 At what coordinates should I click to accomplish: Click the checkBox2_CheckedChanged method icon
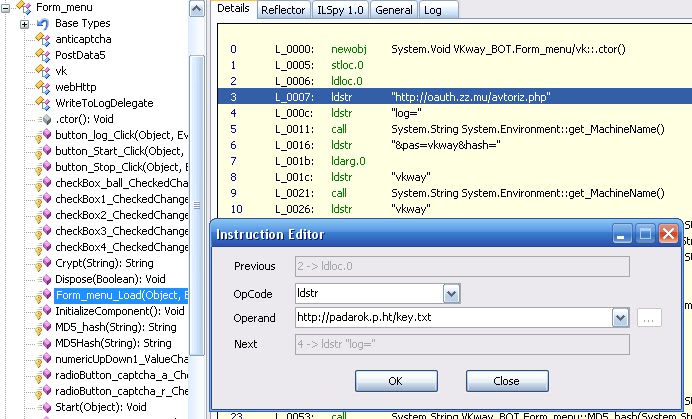point(44,215)
